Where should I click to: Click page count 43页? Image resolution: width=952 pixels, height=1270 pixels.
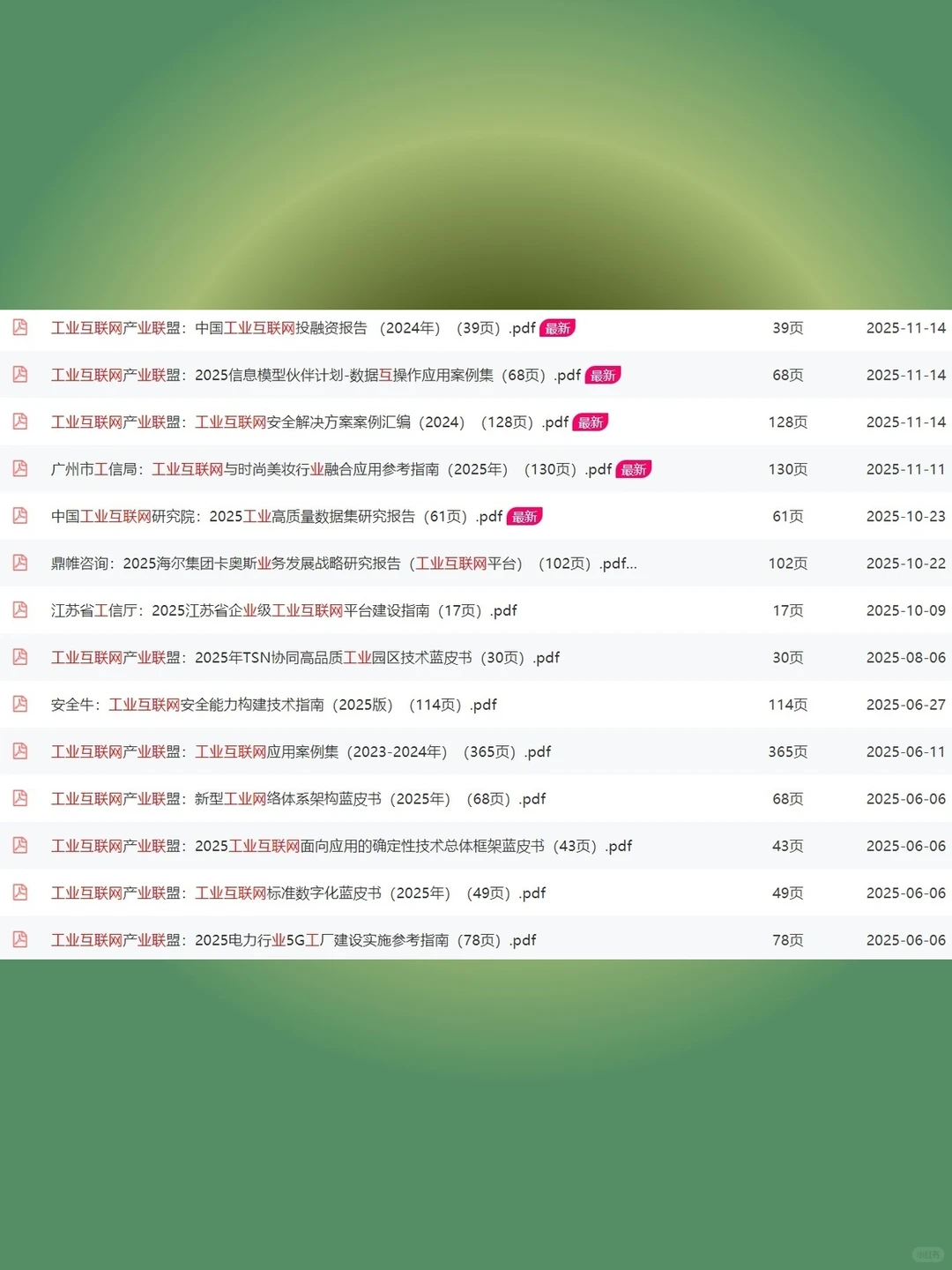coord(788,846)
